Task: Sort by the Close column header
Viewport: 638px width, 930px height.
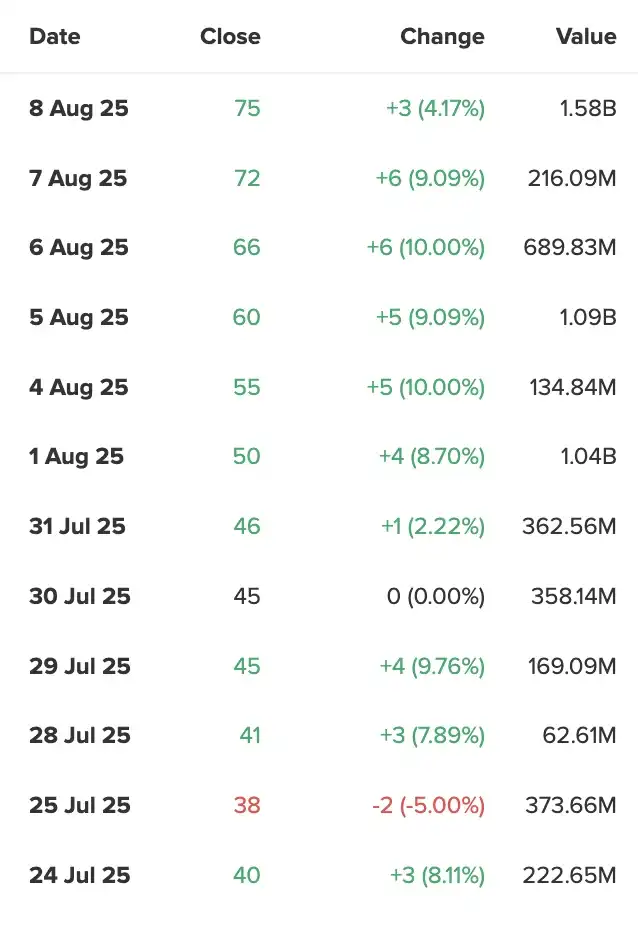Action: coord(230,37)
